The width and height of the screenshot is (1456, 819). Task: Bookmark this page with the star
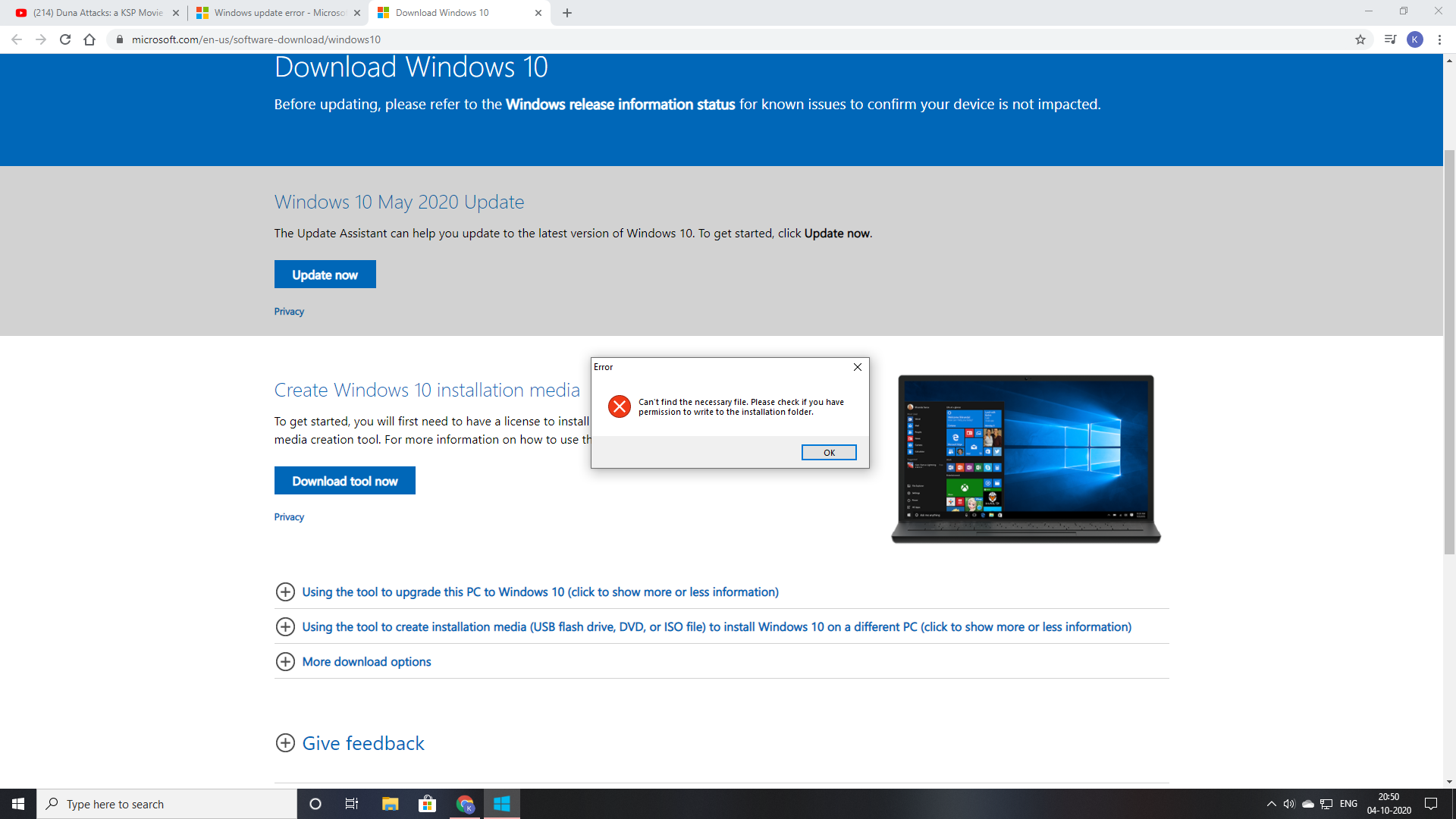click(1360, 39)
